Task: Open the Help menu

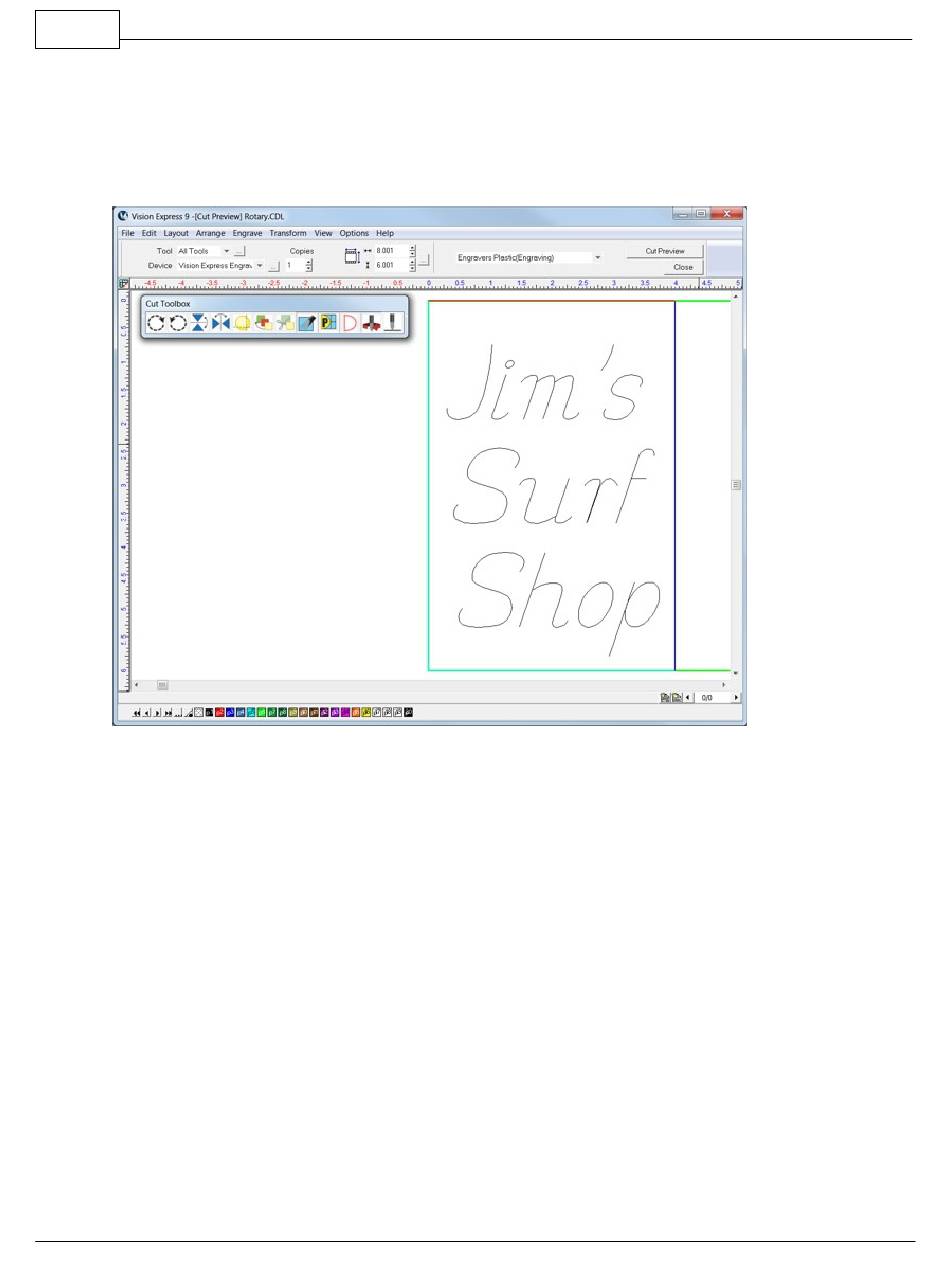Action: (x=385, y=233)
